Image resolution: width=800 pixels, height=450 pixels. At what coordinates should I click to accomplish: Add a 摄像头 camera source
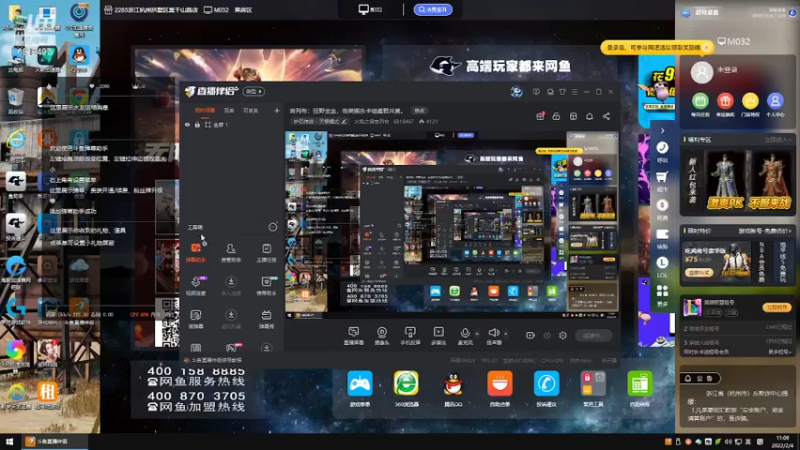[382, 336]
